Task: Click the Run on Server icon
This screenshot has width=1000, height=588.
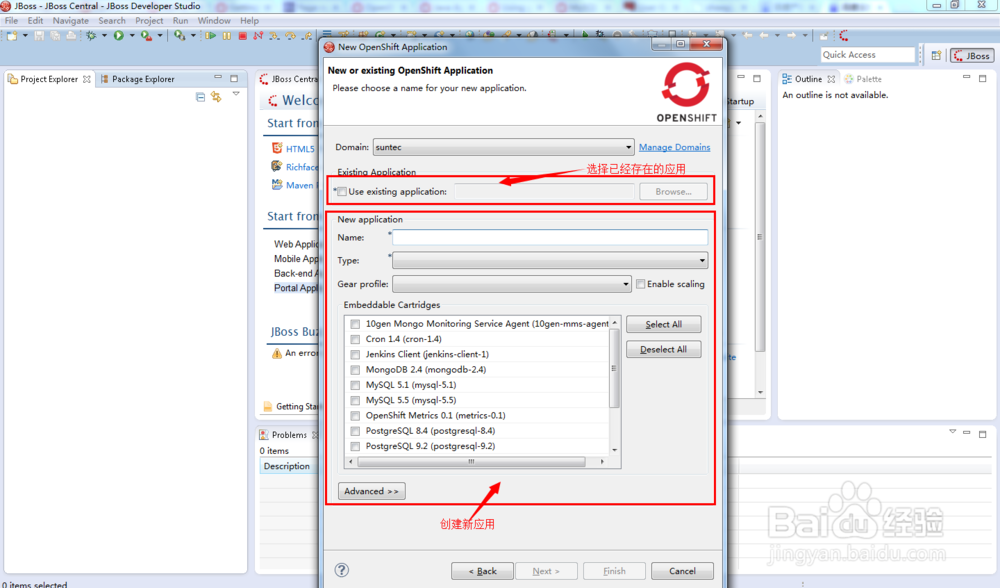Action: pos(146,36)
